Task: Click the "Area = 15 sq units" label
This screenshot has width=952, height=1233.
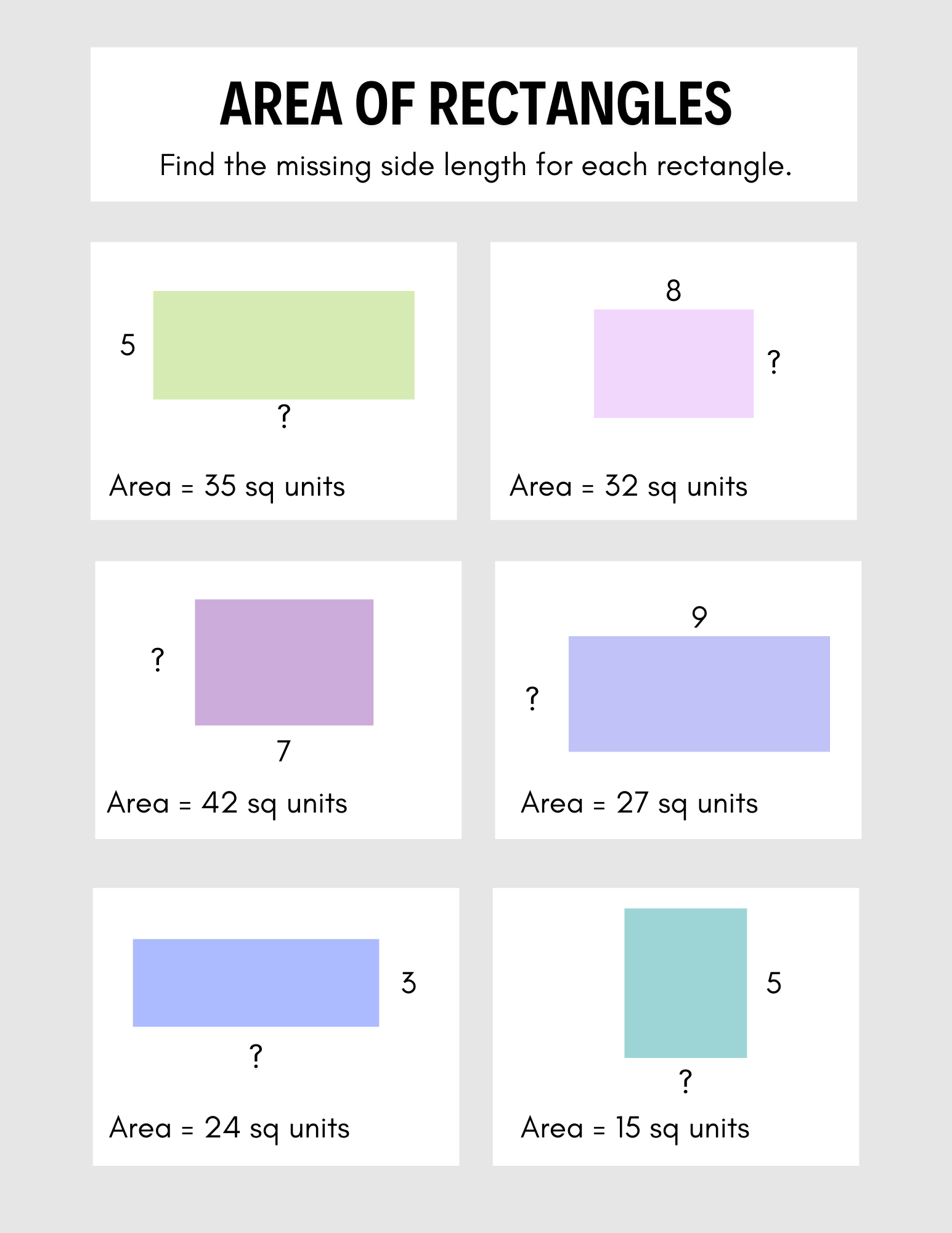Action: 635,1128
